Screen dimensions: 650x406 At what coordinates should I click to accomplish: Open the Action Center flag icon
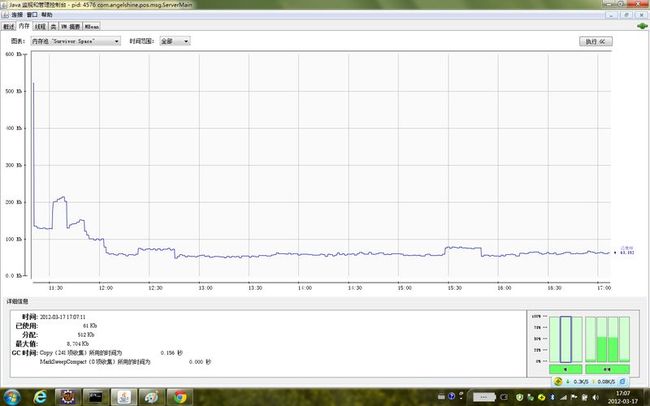click(x=574, y=397)
